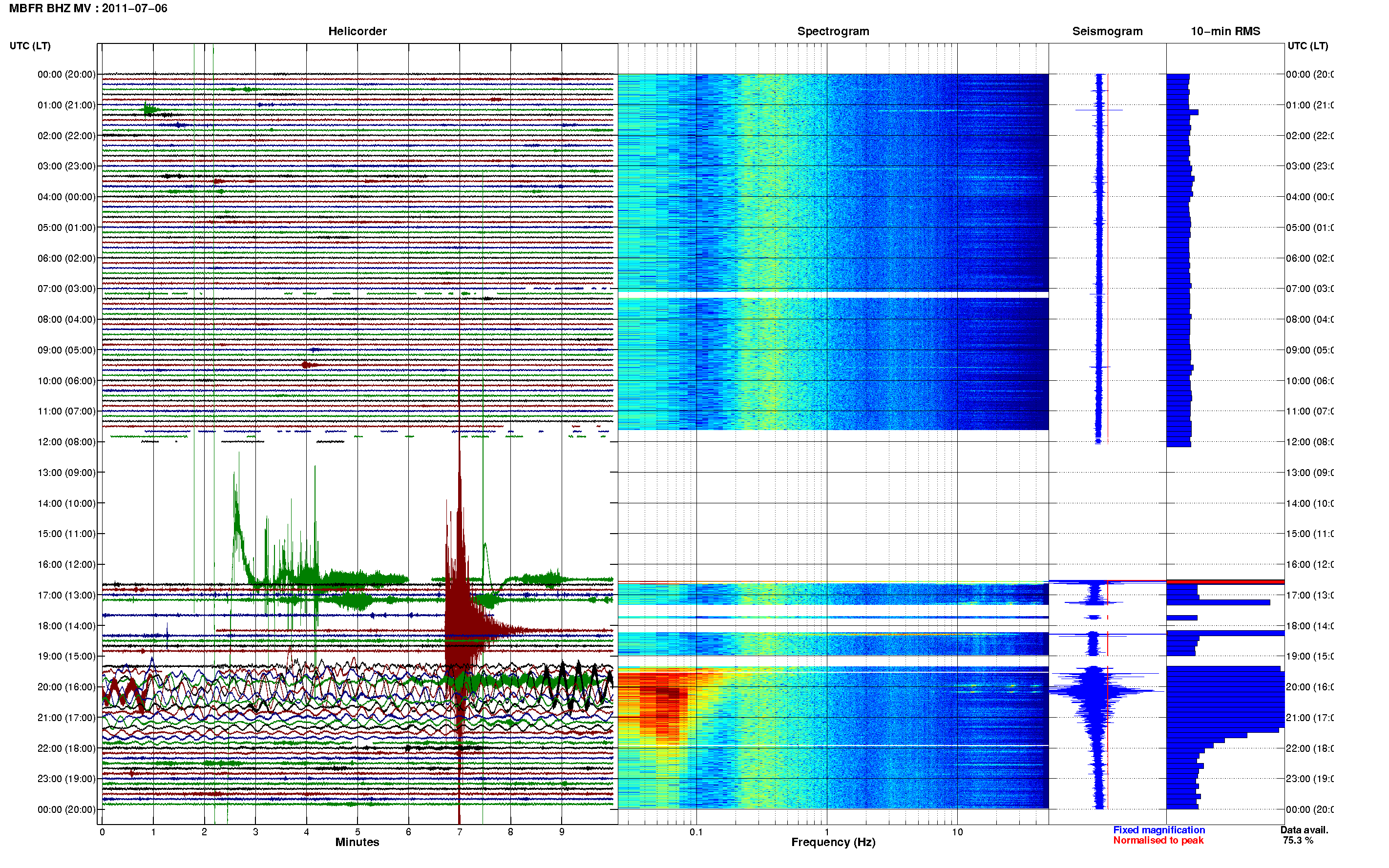The width and height of the screenshot is (1389, 868).
Task: Select the Spectrogram panel heading
Action: (x=833, y=31)
